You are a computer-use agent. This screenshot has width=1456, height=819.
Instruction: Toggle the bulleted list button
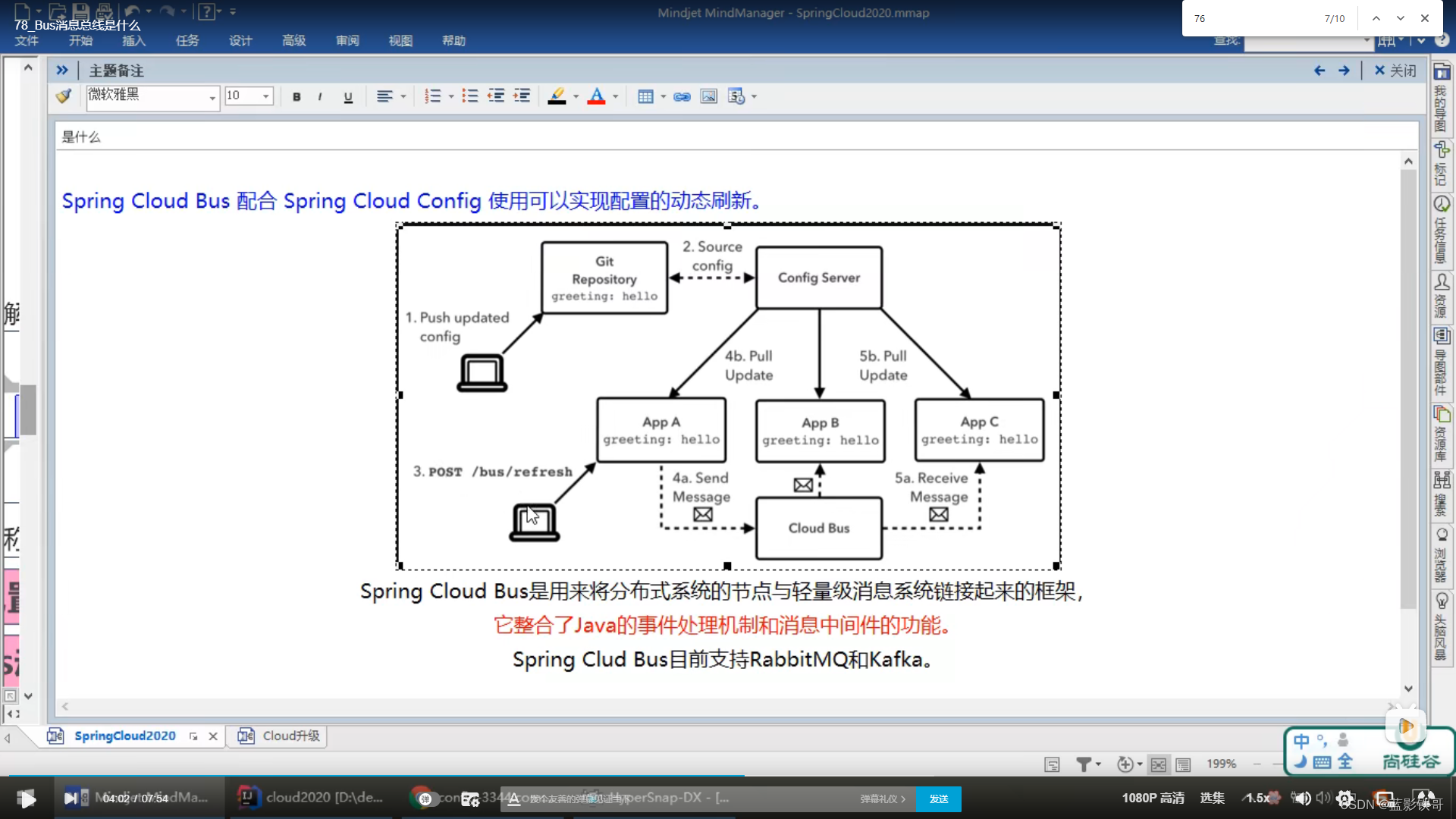pyautogui.click(x=470, y=96)
